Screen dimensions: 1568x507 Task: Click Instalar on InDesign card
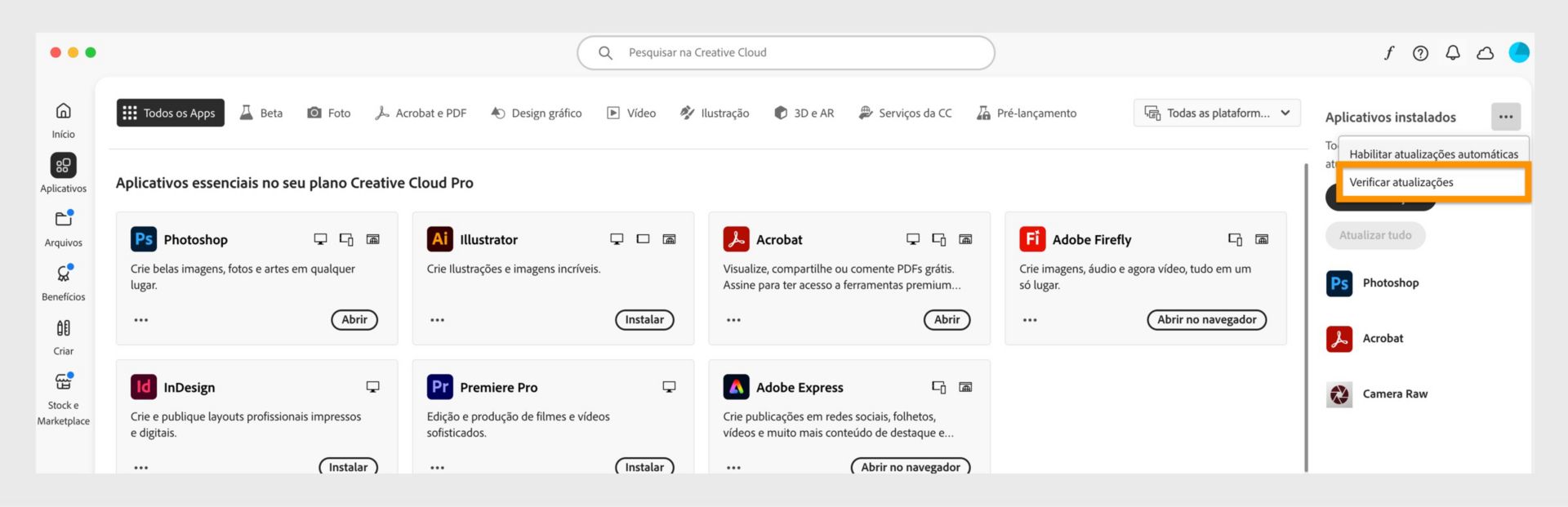tap(348, 466)
